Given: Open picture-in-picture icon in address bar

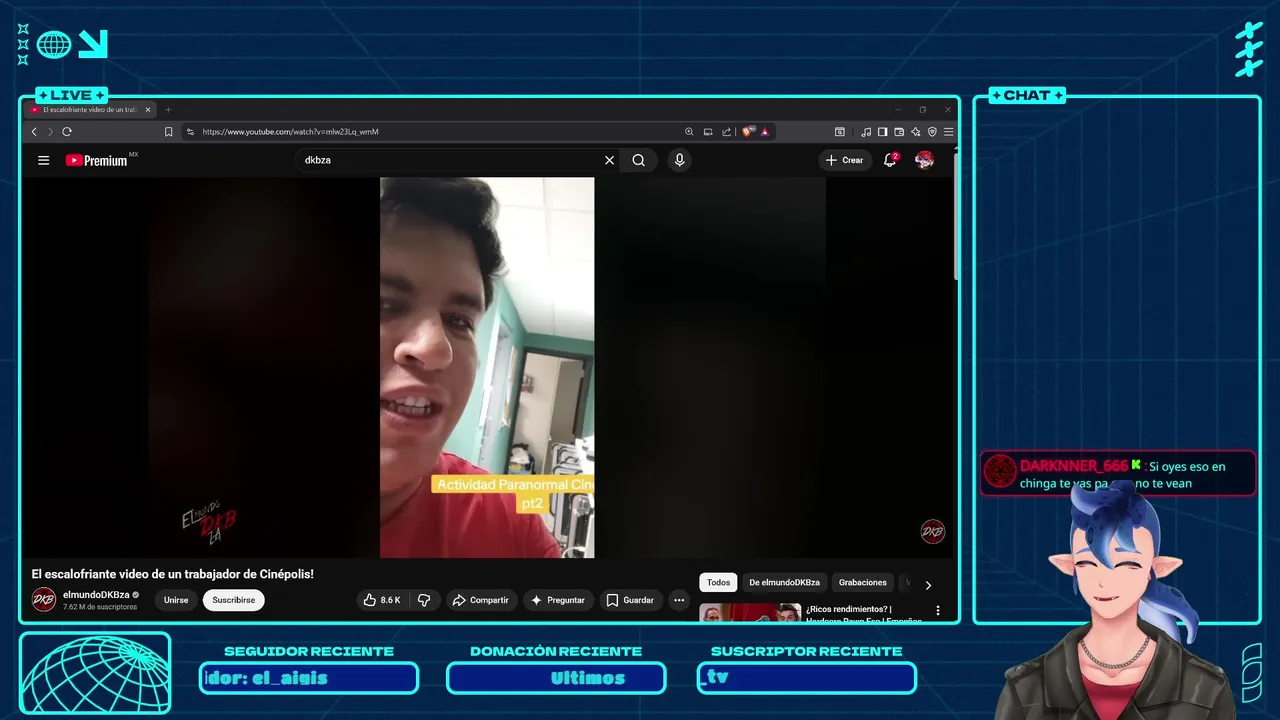Looking at the screenshot, I should (708, 132).
